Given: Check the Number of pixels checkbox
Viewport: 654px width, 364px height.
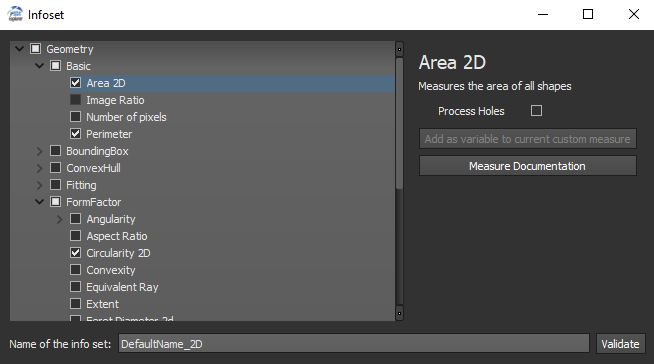Looking at the screenshot, I should point(75,117).
